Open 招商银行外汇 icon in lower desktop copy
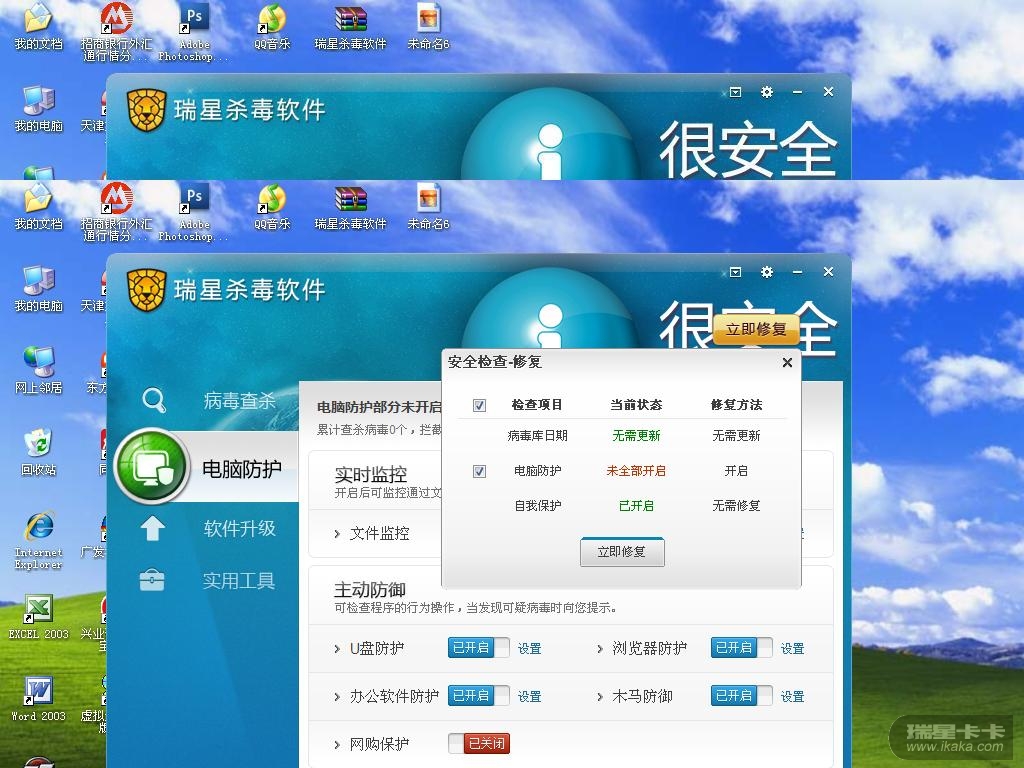 (116, 212)
